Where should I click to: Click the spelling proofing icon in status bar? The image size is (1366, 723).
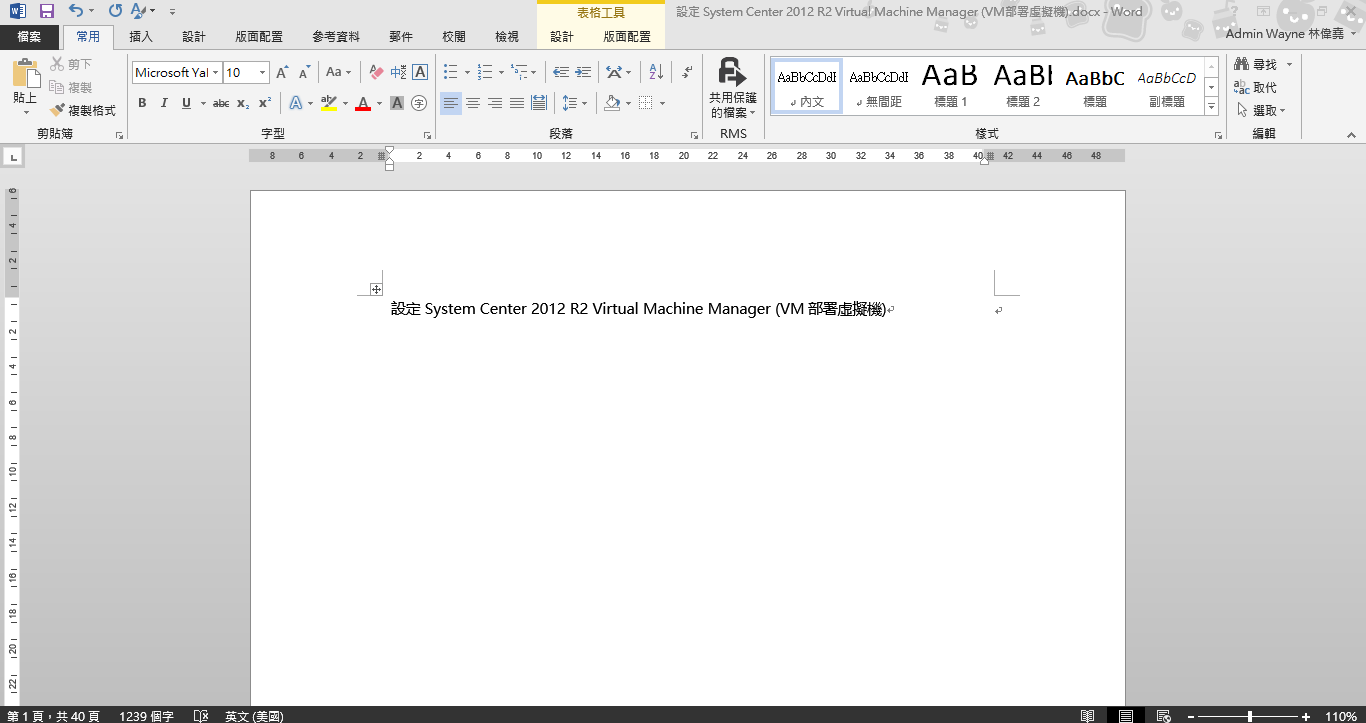(x=201, y=716)
